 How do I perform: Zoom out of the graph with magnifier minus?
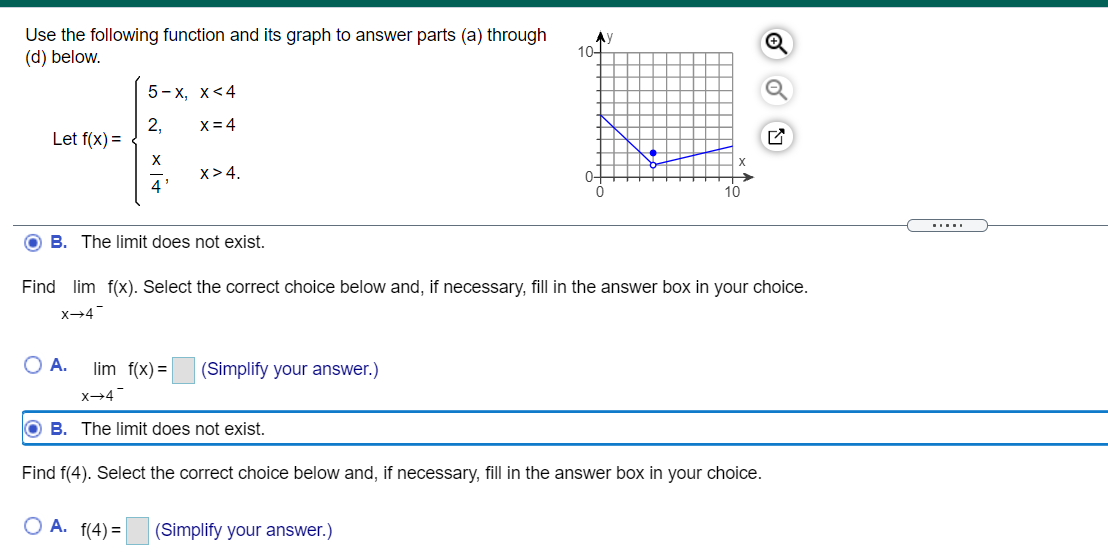tap(776, 90)
